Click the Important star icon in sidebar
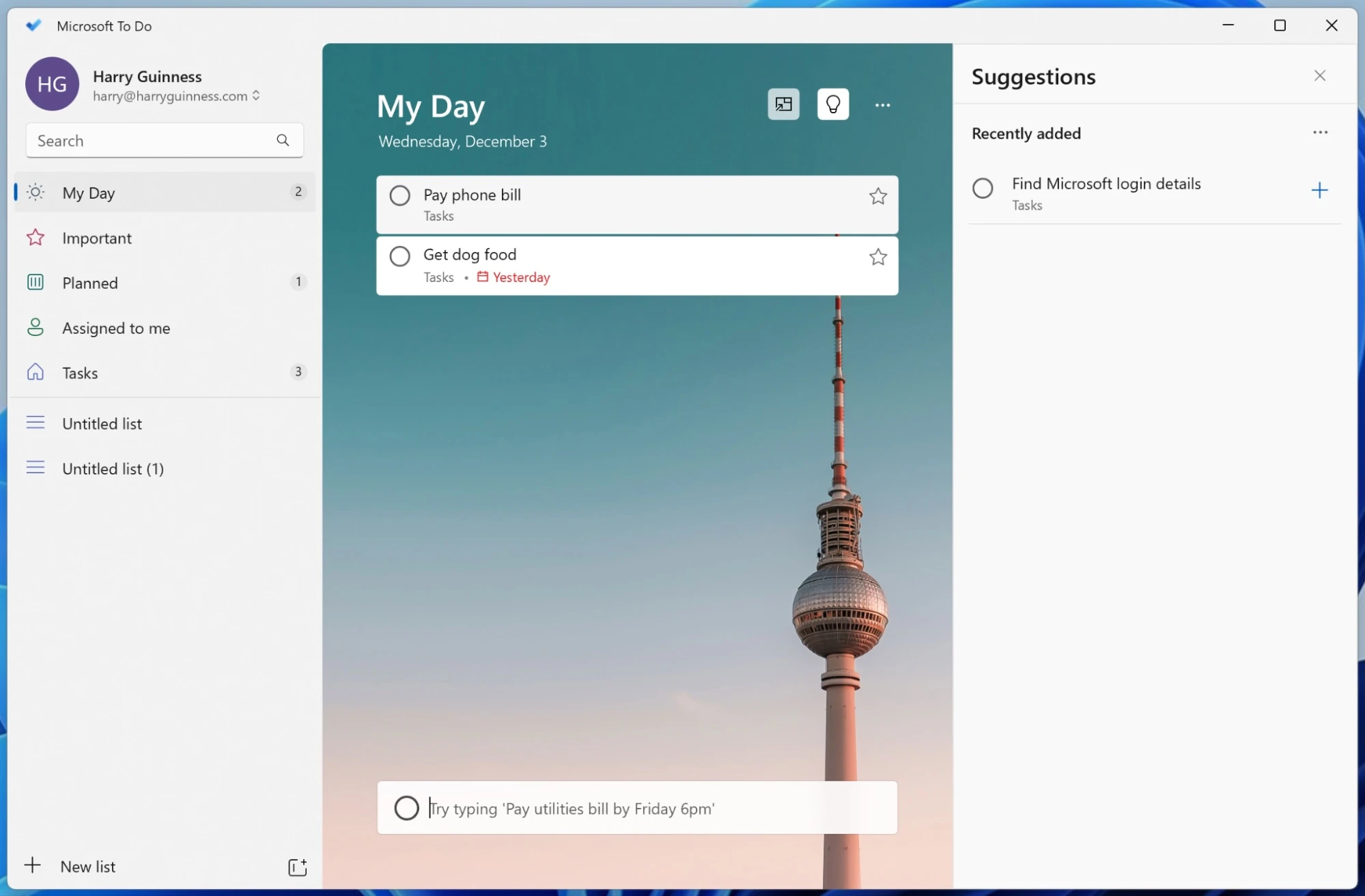This screenshot has width=1365, height=896. [35, 237]
